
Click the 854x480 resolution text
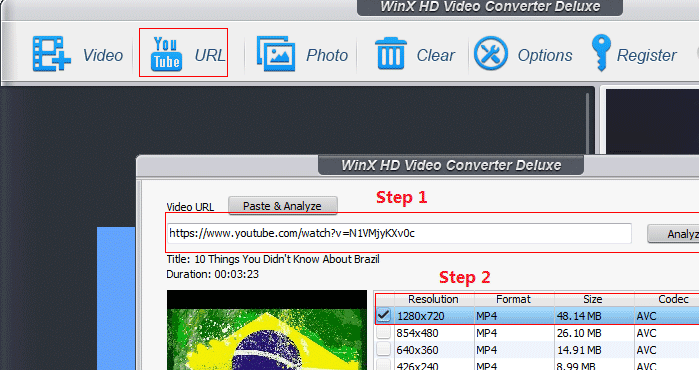click(417, 333)
